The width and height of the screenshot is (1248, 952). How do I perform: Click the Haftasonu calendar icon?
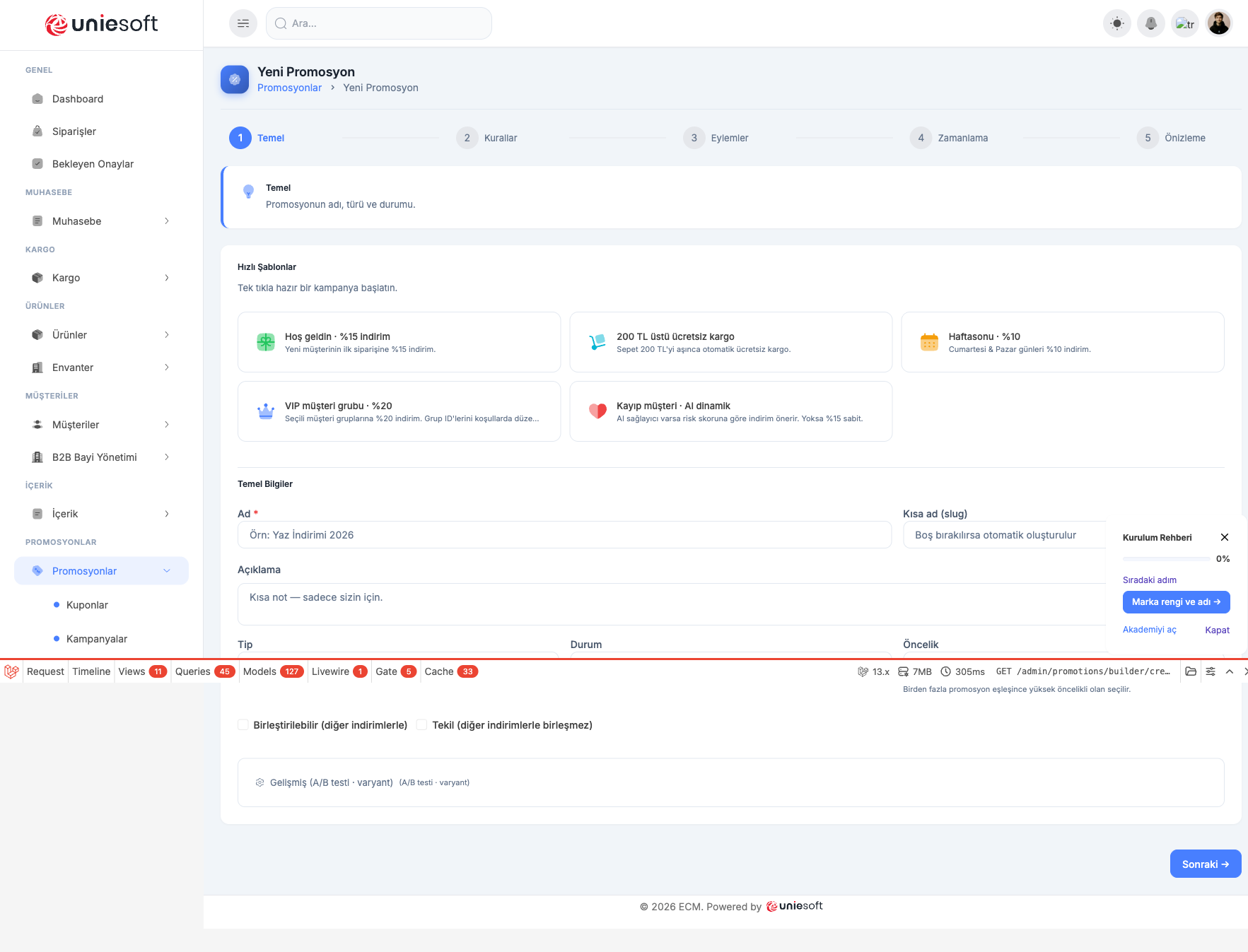(x=929, y=342)
